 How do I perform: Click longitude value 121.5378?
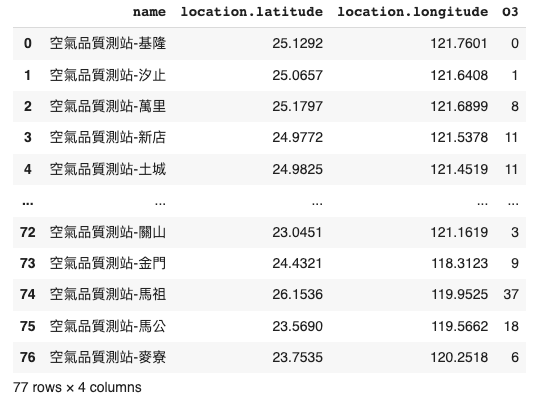click(459, 138)
